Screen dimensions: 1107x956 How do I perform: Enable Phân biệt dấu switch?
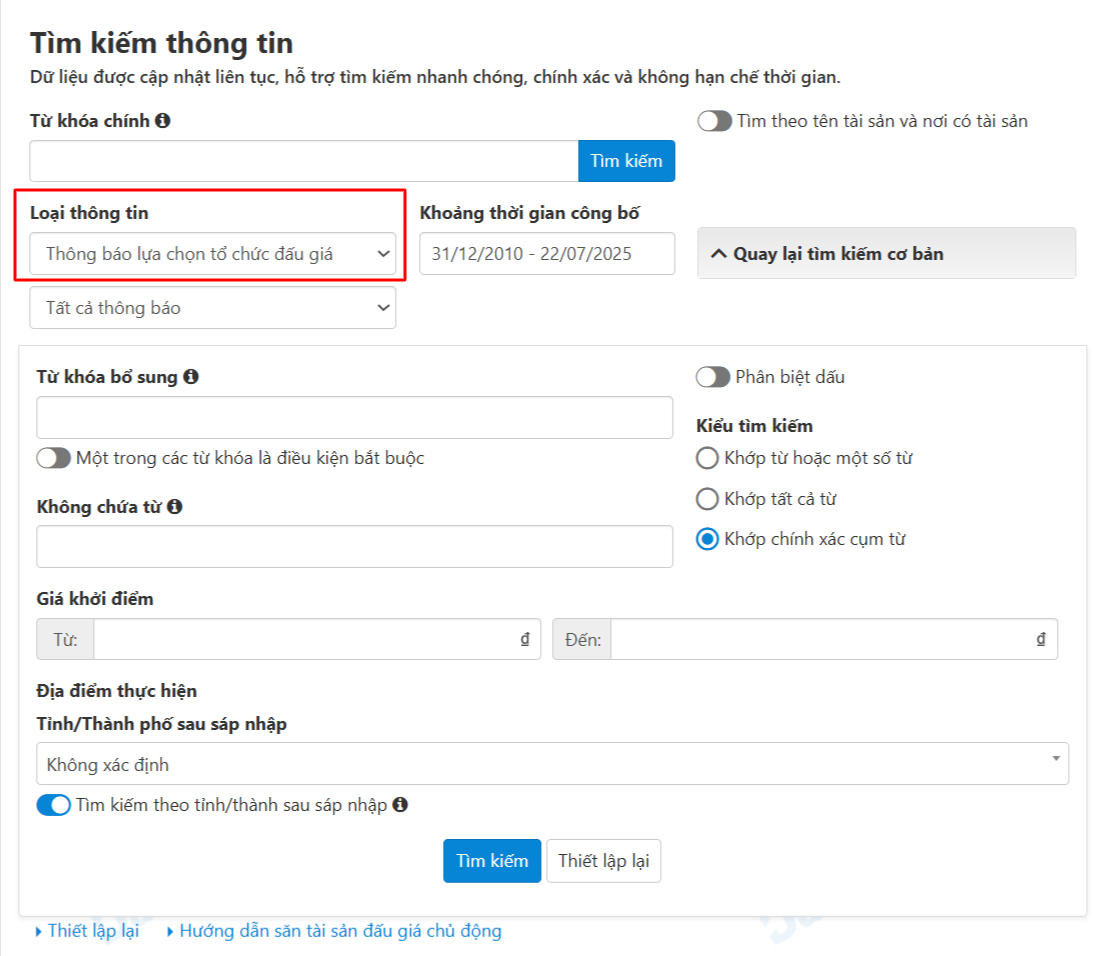713,376
